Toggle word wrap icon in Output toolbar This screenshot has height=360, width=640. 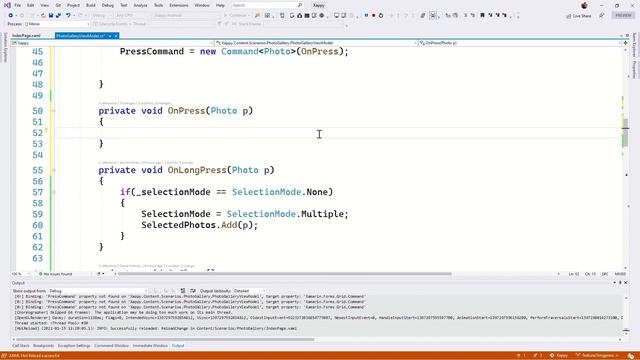point(193,291)
